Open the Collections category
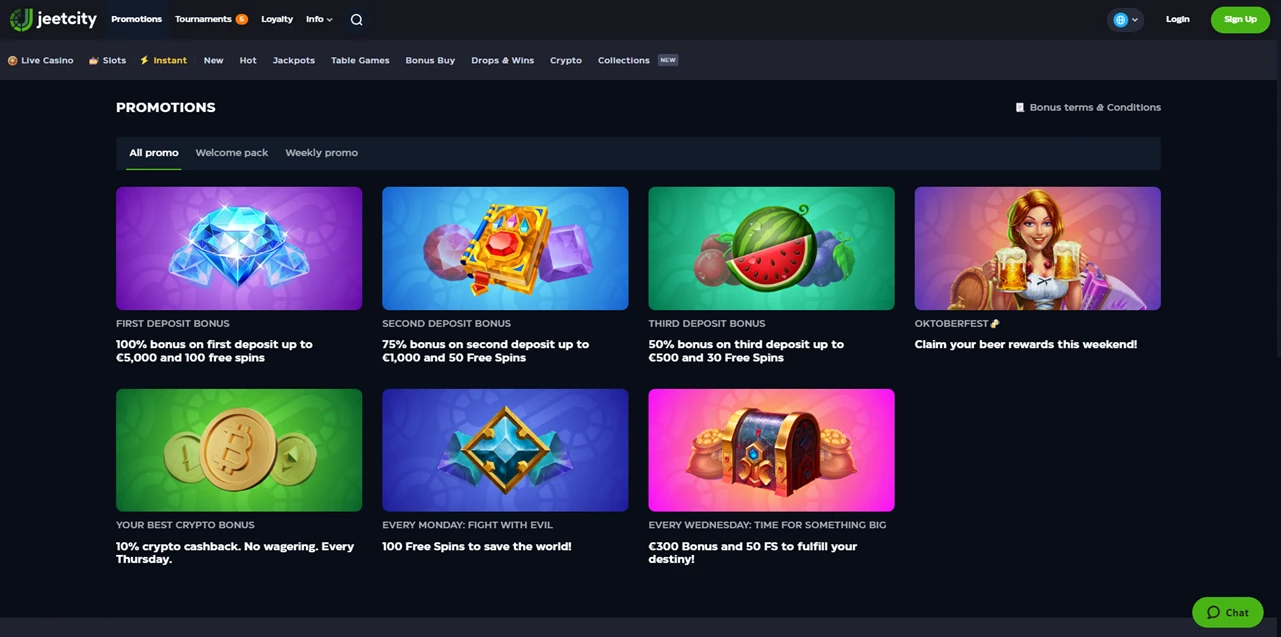 click(x=624, y=60)
